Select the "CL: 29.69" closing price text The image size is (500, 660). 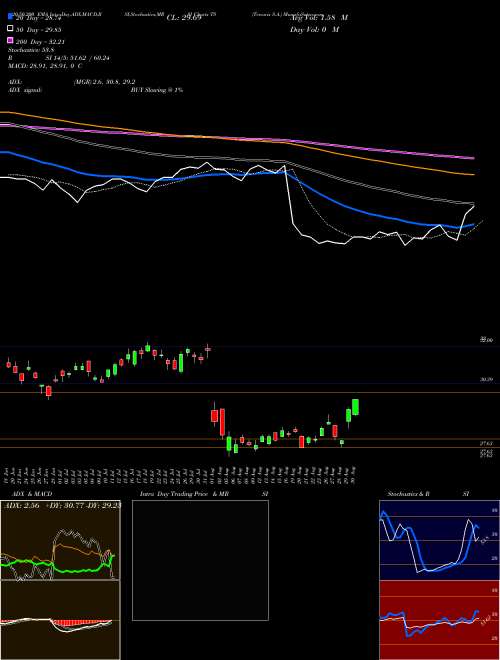[184, 18]
